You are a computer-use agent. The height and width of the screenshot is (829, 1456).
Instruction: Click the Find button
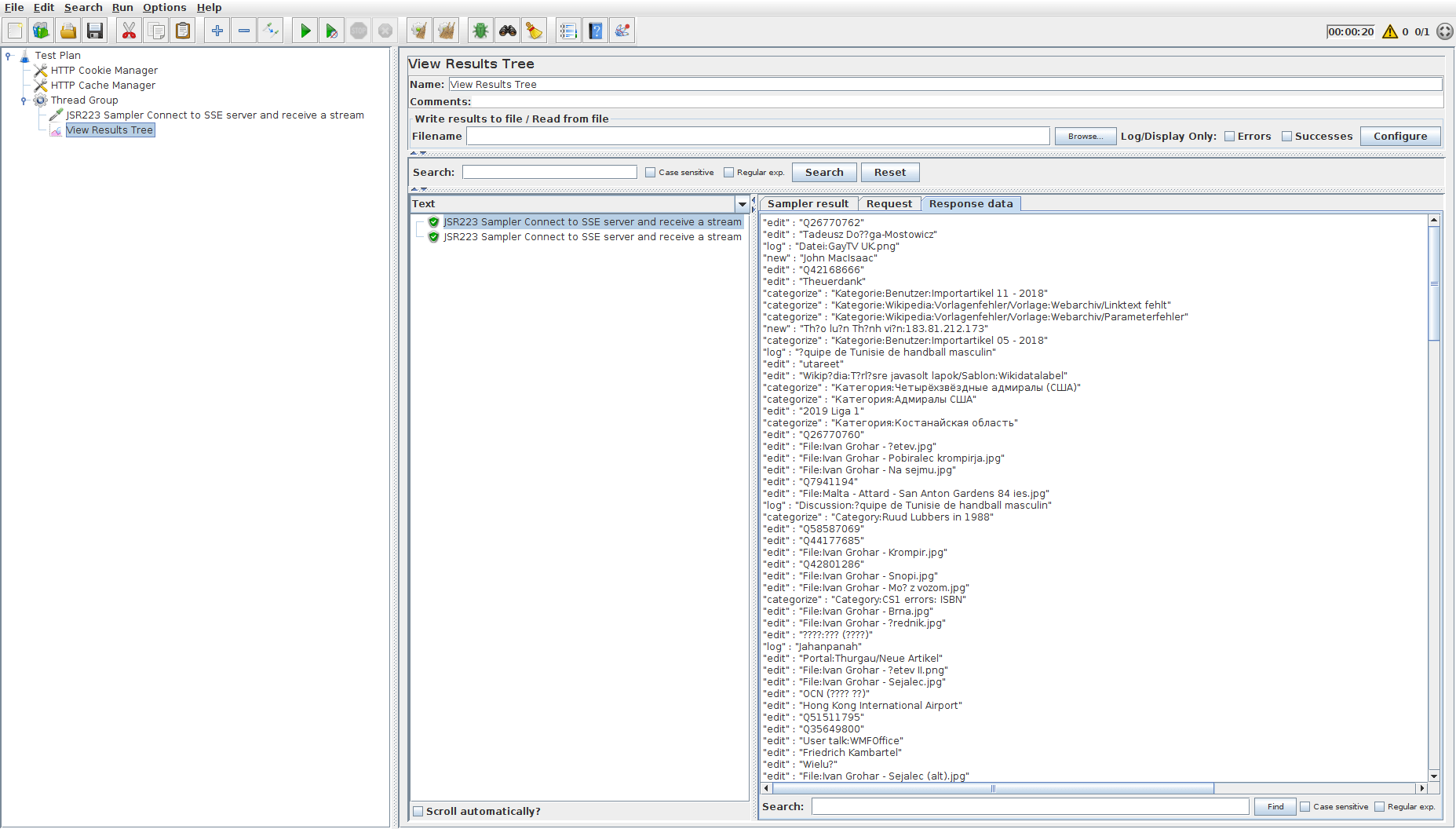(x=1275, y=807)
